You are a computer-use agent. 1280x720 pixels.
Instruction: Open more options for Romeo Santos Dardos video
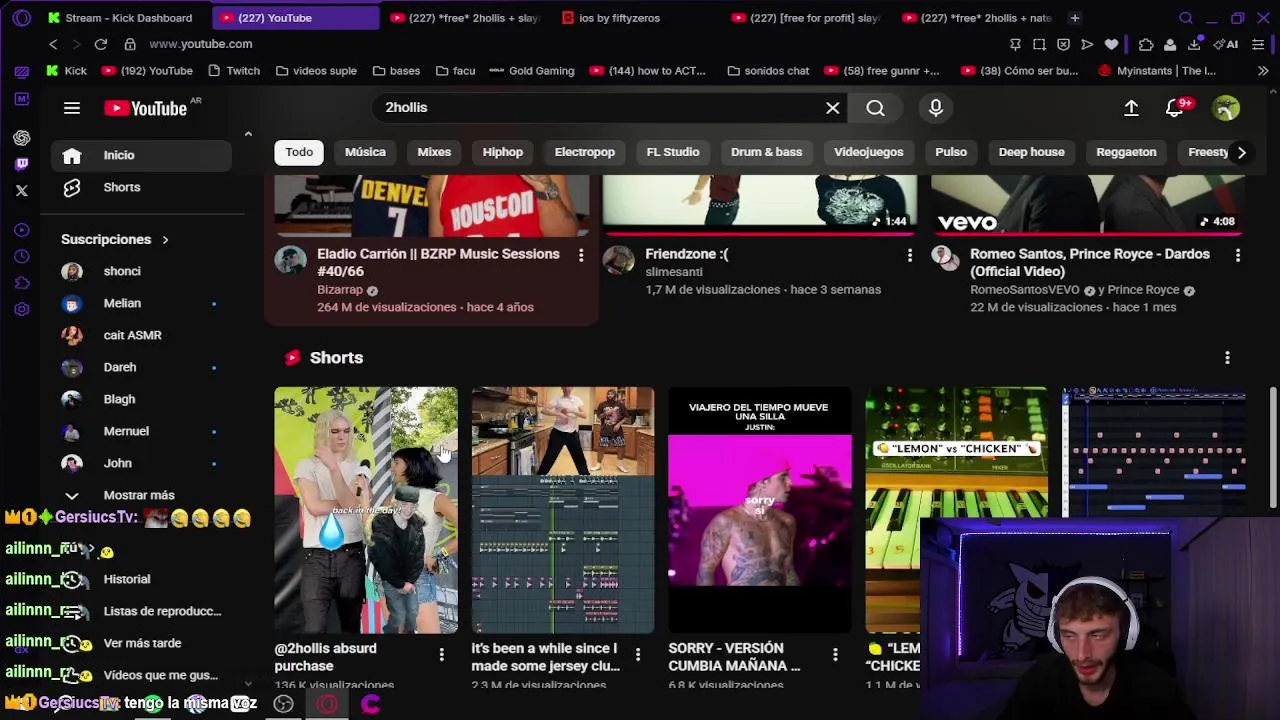1237,255
